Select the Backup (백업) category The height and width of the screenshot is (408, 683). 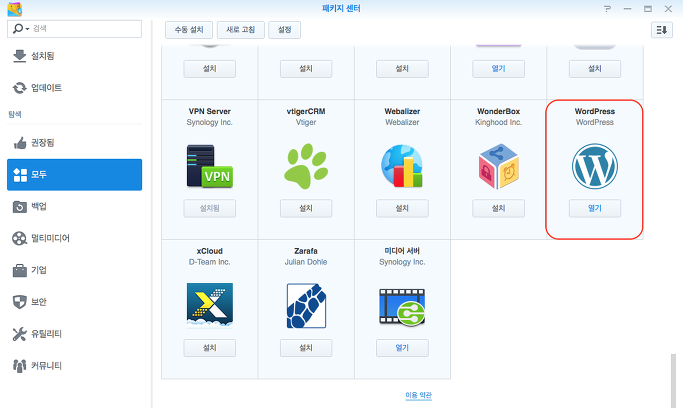[74, 206]
